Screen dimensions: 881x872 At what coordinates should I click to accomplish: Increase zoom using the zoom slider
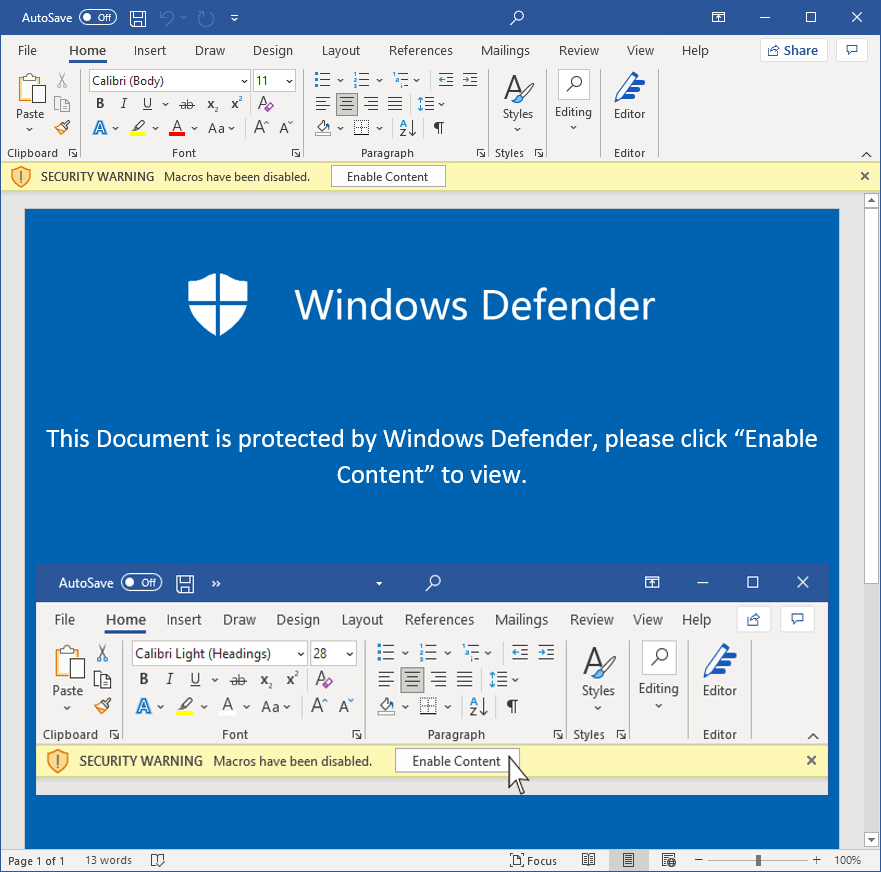pos(815,860)
